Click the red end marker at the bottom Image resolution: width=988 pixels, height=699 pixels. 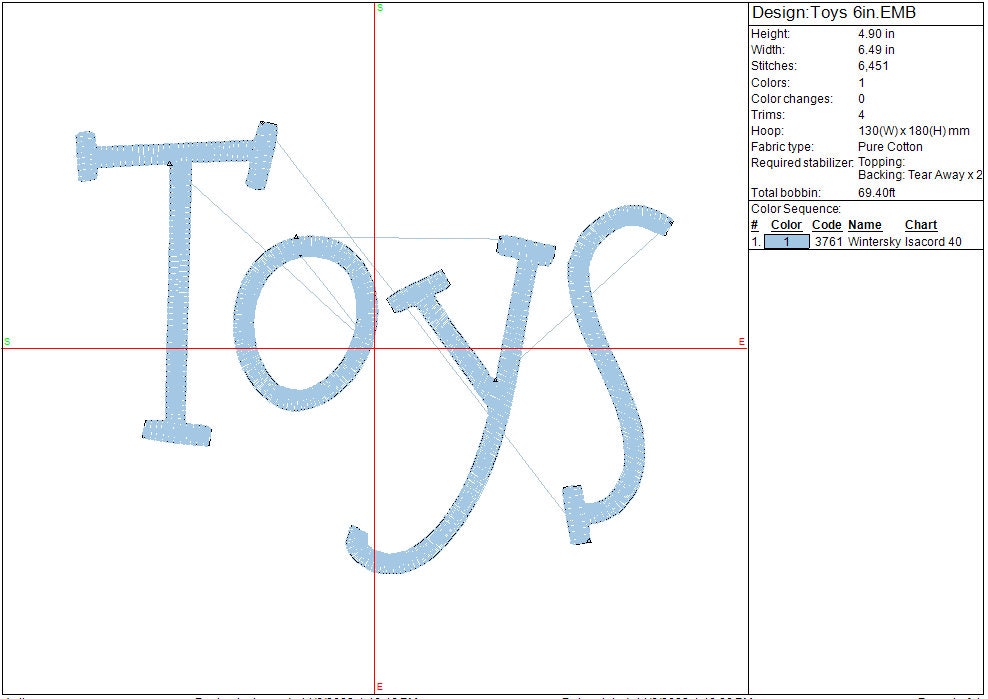(380, 685)
